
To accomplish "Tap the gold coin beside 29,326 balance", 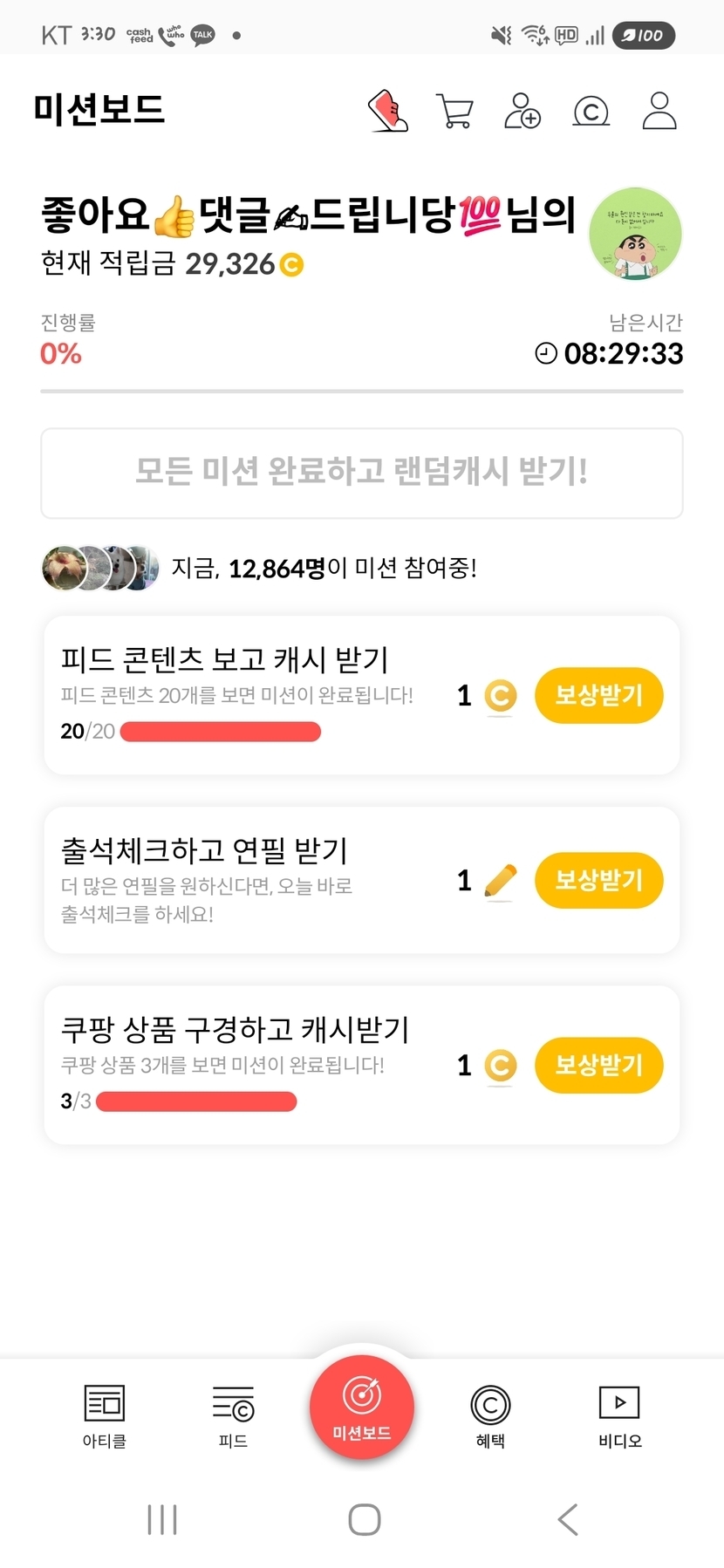I will pos(291,264).
